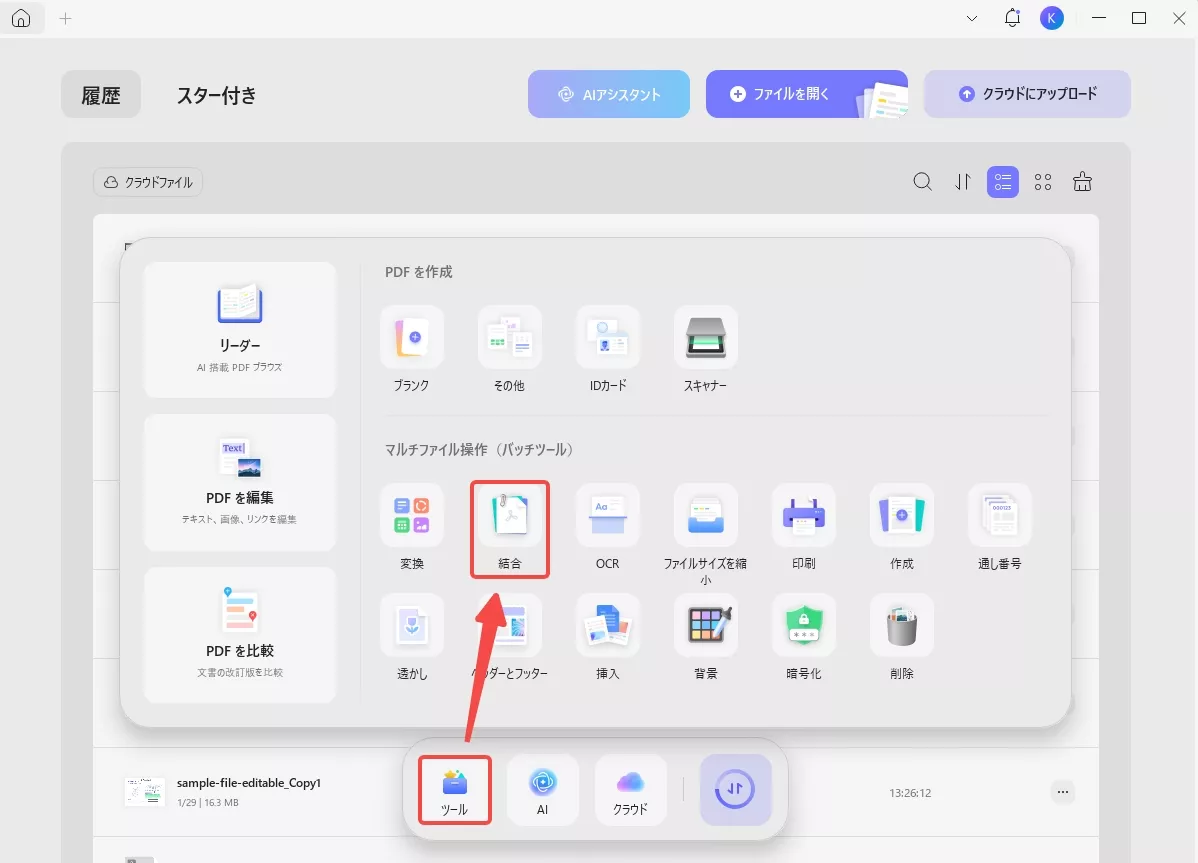1198x863 pixels.
Task: Click クラウドにアップロード button
Action: coord(1028,94)
